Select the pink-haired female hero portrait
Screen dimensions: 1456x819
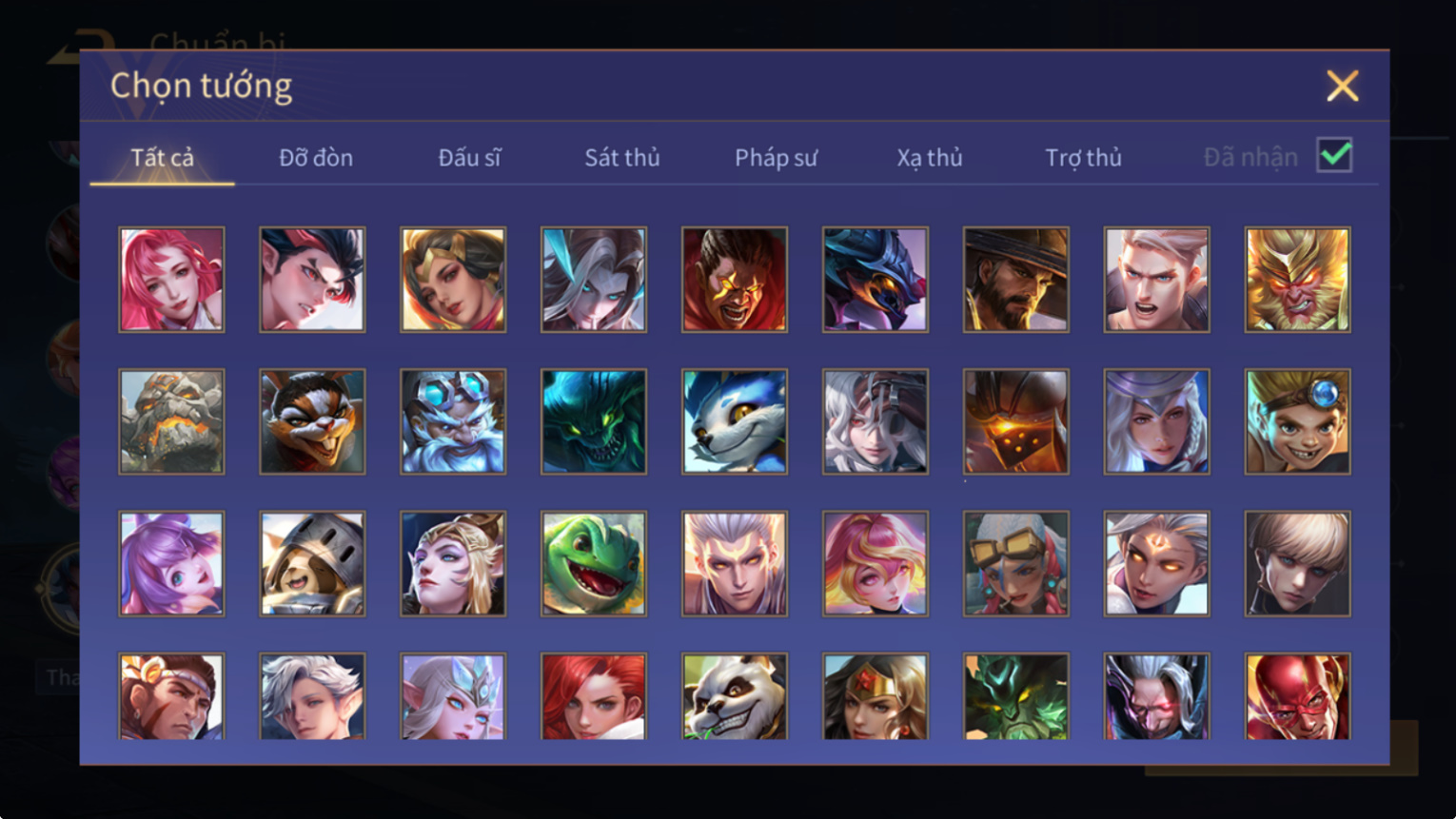(171, 280)
